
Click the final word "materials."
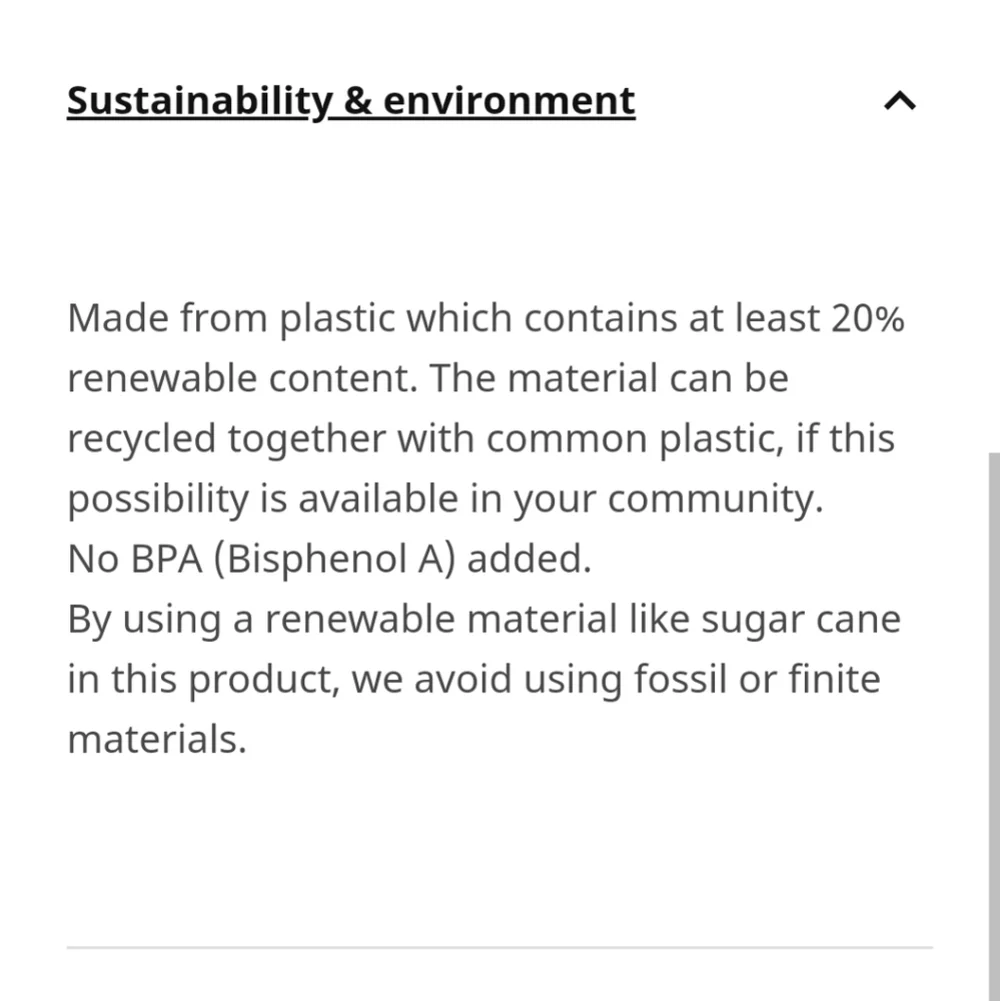[157, 739]
